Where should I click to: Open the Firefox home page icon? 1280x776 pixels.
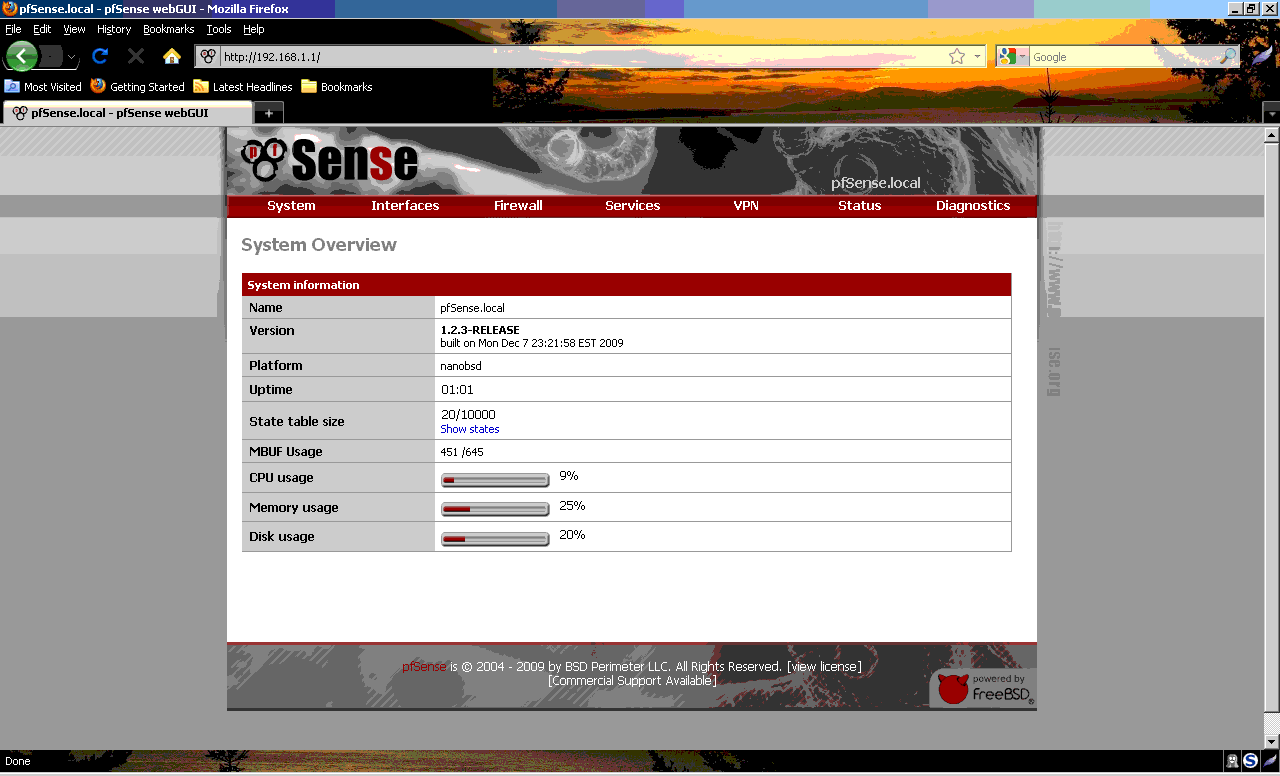[x=172, y=56]
